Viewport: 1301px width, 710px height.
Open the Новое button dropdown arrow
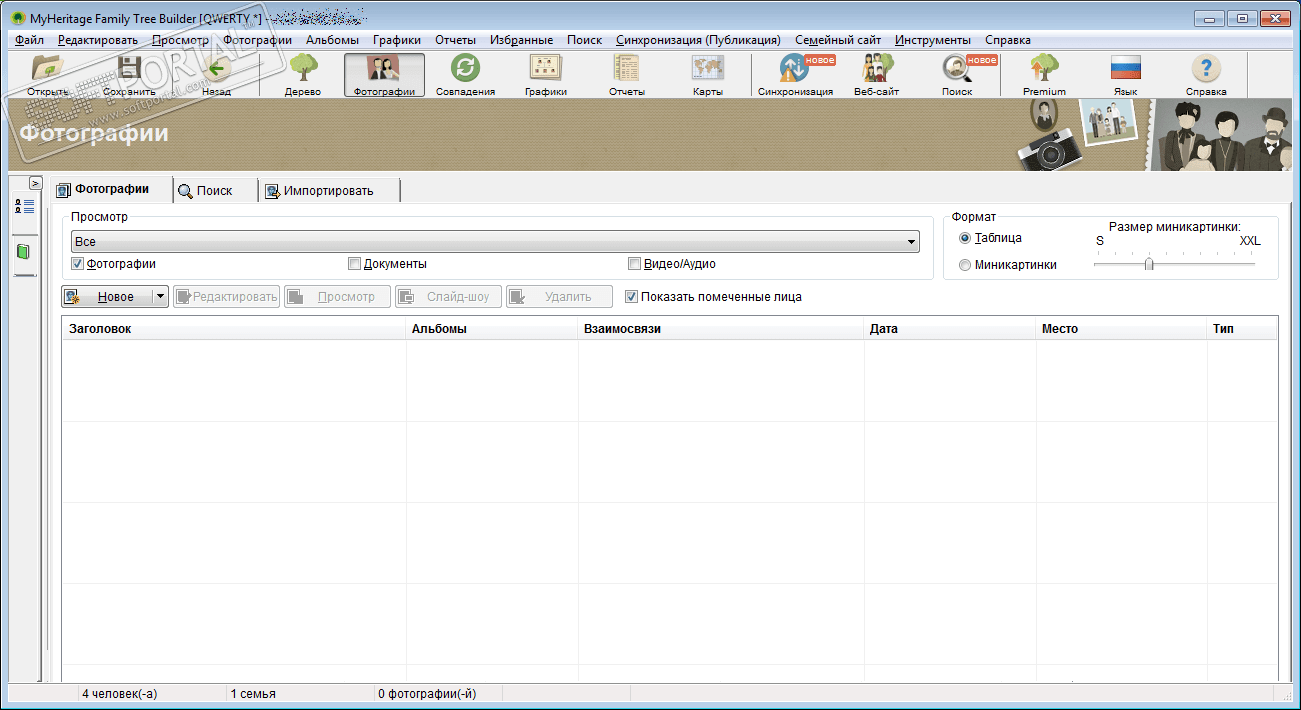[160, 296]
